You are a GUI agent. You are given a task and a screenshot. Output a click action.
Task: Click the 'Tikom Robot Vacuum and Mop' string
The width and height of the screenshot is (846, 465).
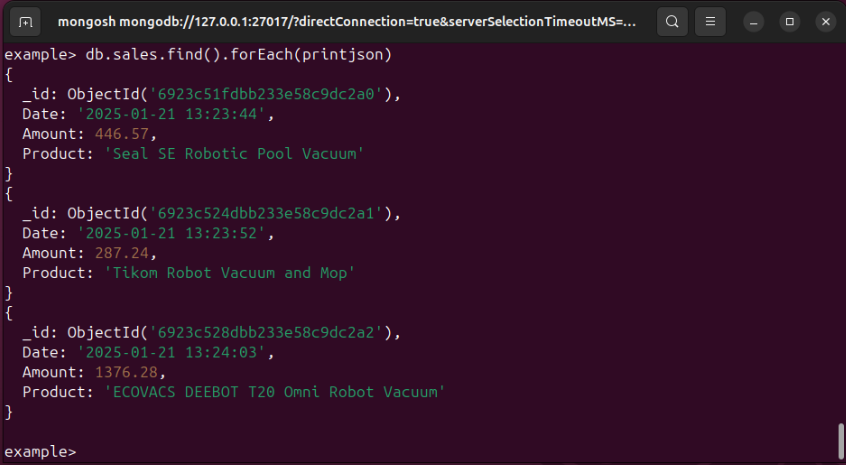pyautogui.click(x=230, y=272)
